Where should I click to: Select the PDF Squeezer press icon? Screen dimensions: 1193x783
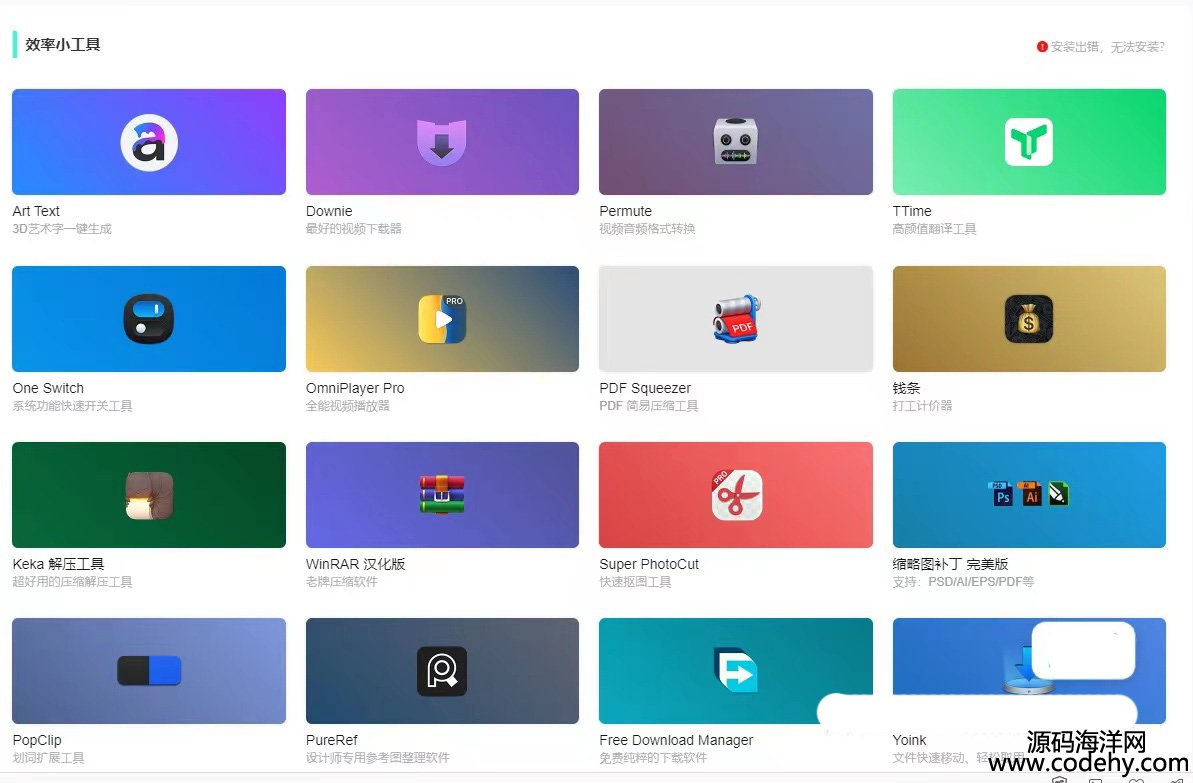[736, 319]
